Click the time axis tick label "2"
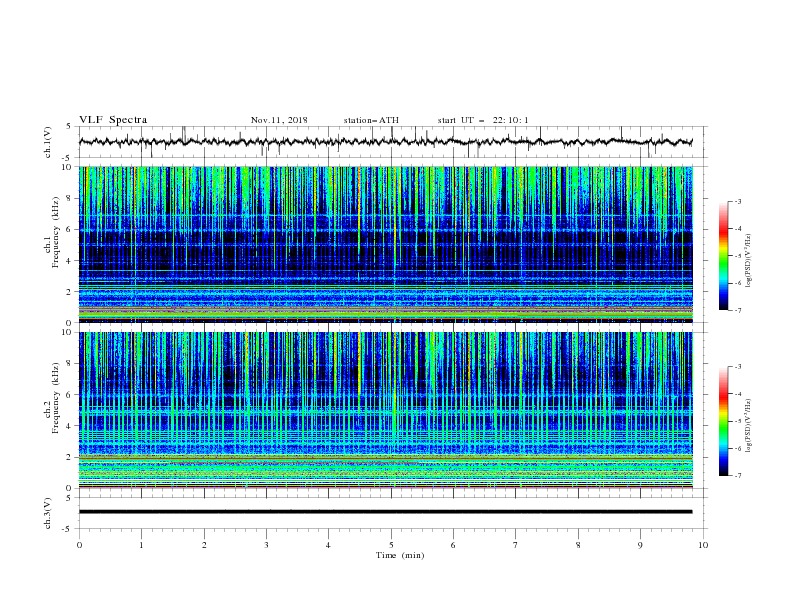Image resolution: width=792 pixels, height=612 pixels. (x=204, y=545)
